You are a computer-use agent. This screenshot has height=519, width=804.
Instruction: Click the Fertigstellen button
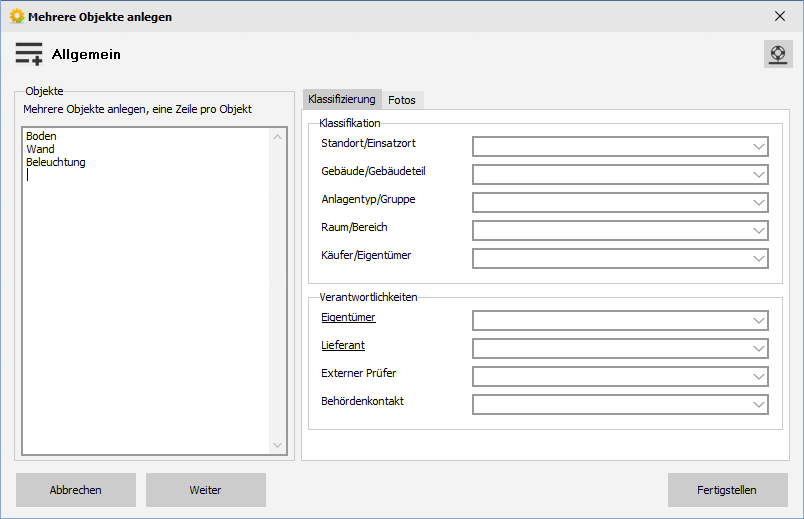coord(727,490)
